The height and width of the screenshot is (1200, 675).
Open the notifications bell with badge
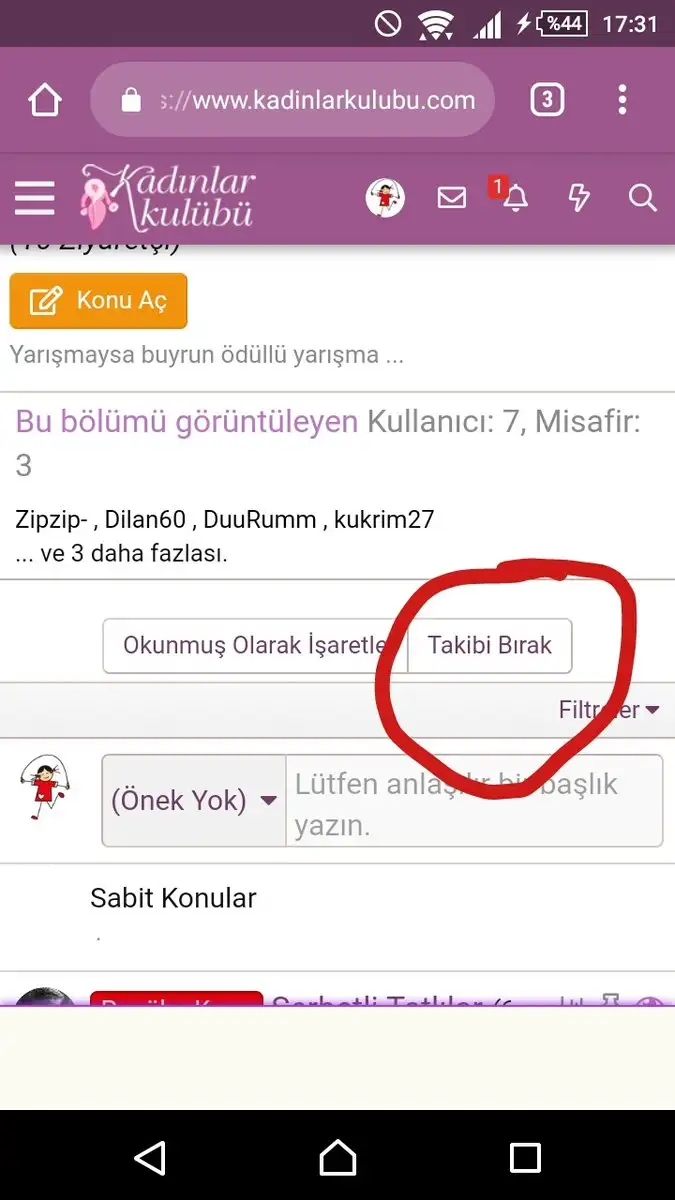click(514, 197)
